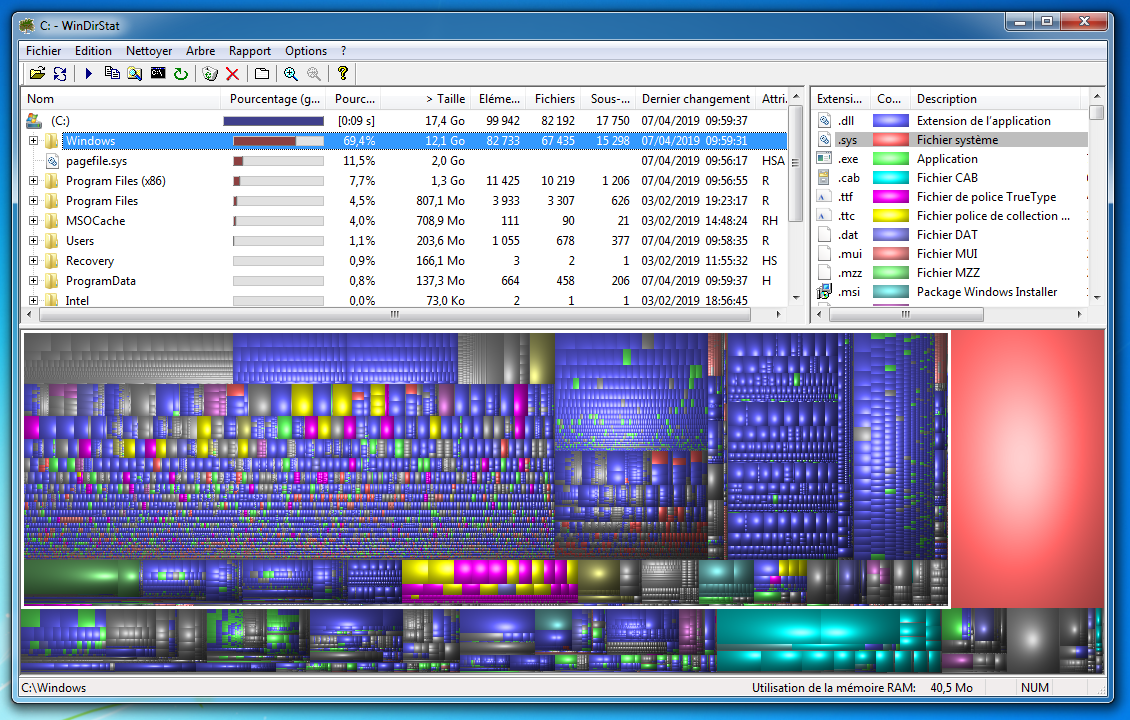Click the .ttf font file icon

[824, 197]
